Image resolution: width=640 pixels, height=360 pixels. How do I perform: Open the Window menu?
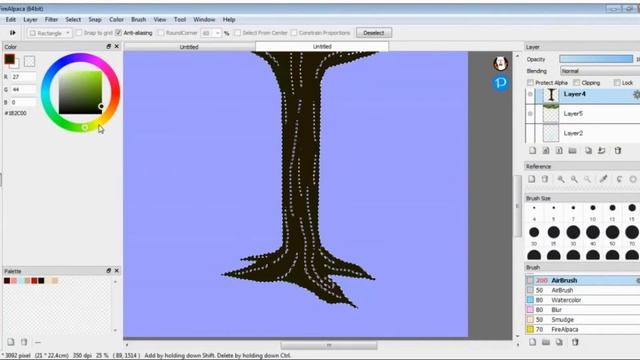coord(204,20)
